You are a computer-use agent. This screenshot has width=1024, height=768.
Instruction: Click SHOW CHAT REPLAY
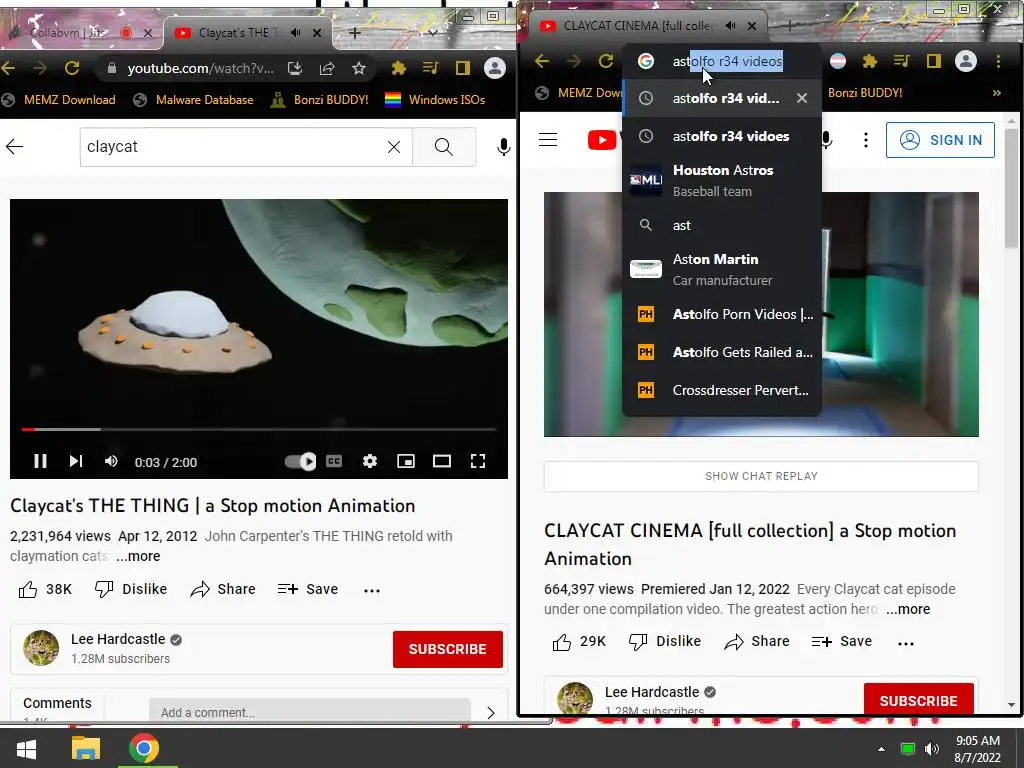761,476
